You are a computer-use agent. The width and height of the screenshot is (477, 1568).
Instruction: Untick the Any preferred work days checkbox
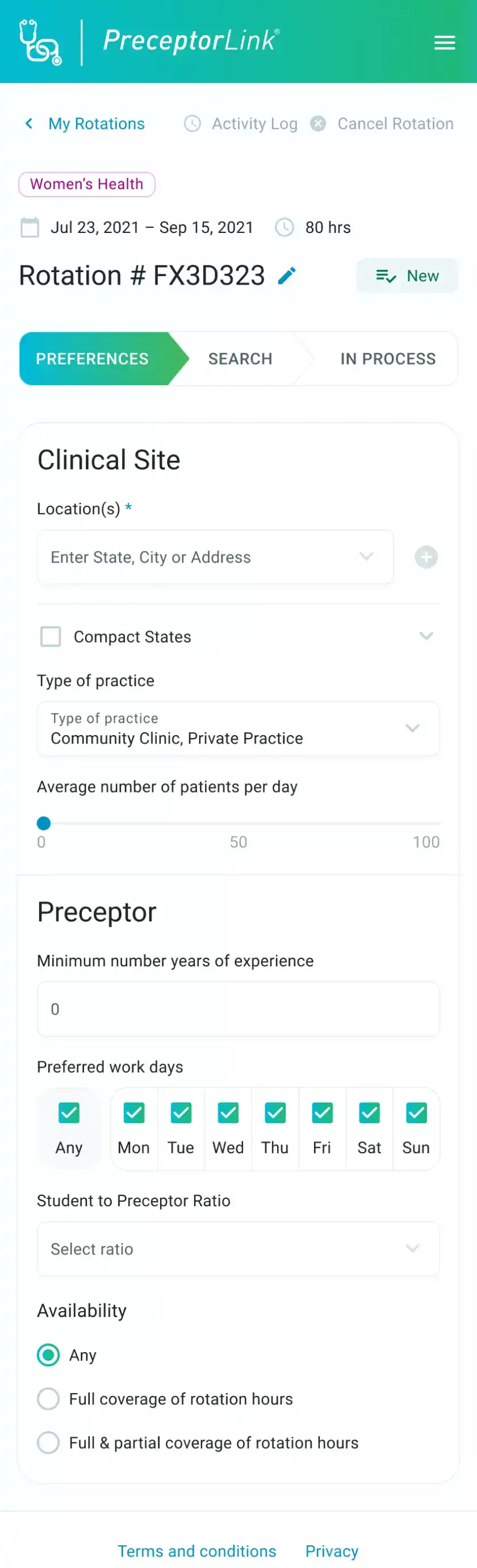(69, 1113)
